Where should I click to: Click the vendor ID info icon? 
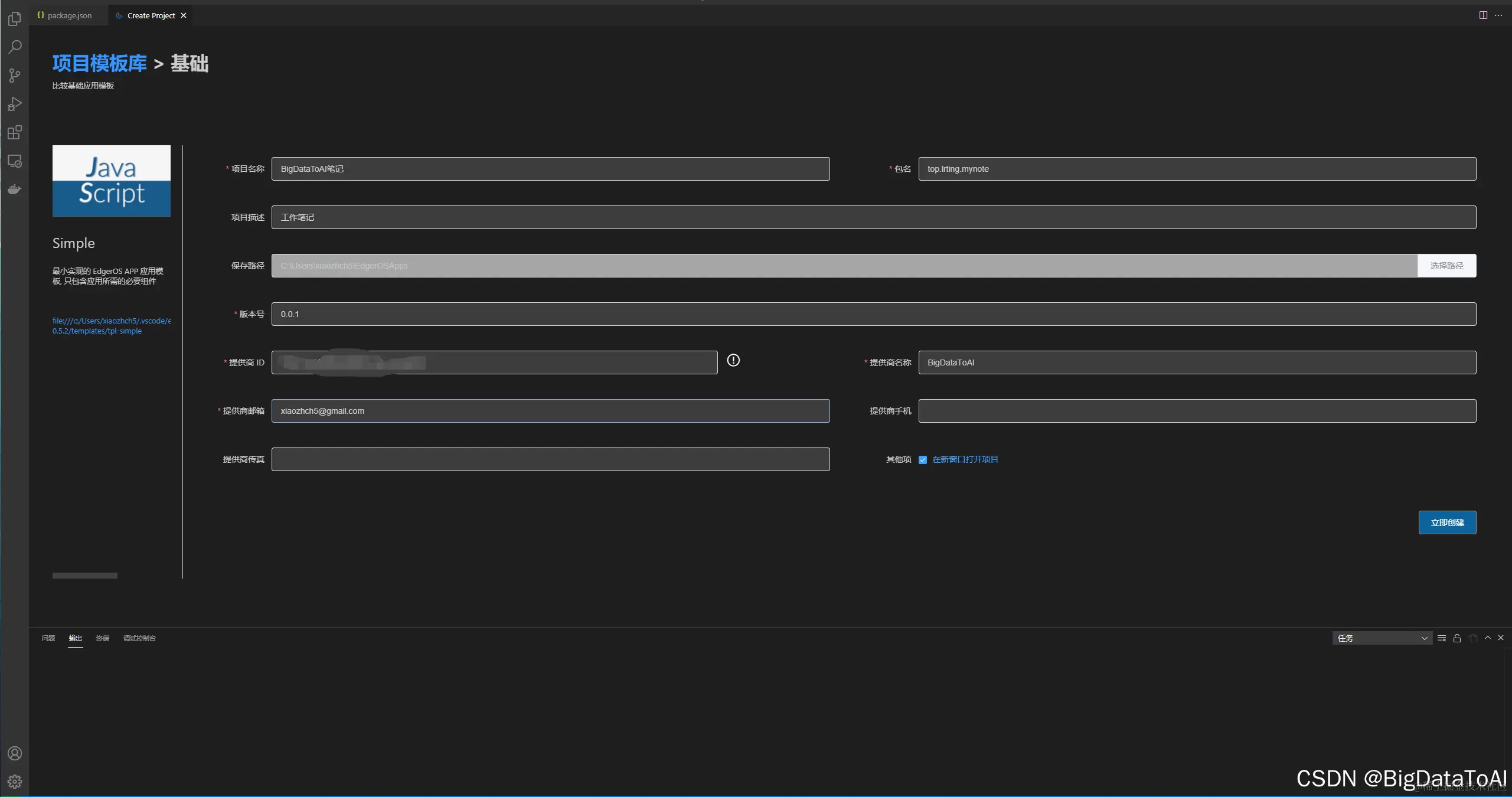733,360
